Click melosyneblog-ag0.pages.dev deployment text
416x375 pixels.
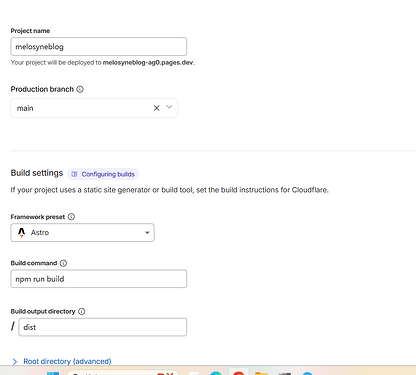click(x=148, y=62)
